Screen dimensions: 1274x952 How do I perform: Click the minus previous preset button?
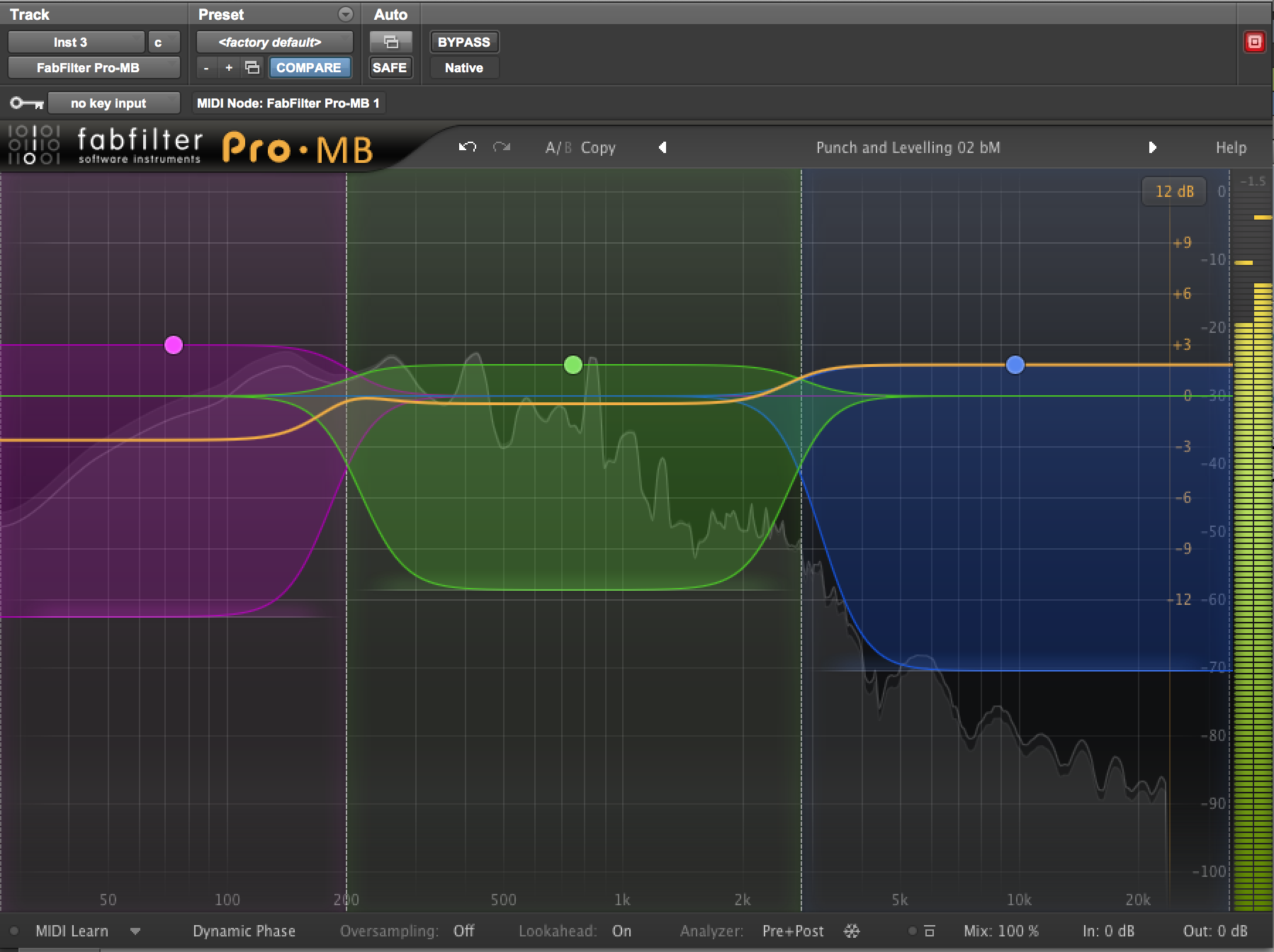[x=206, y=67]
